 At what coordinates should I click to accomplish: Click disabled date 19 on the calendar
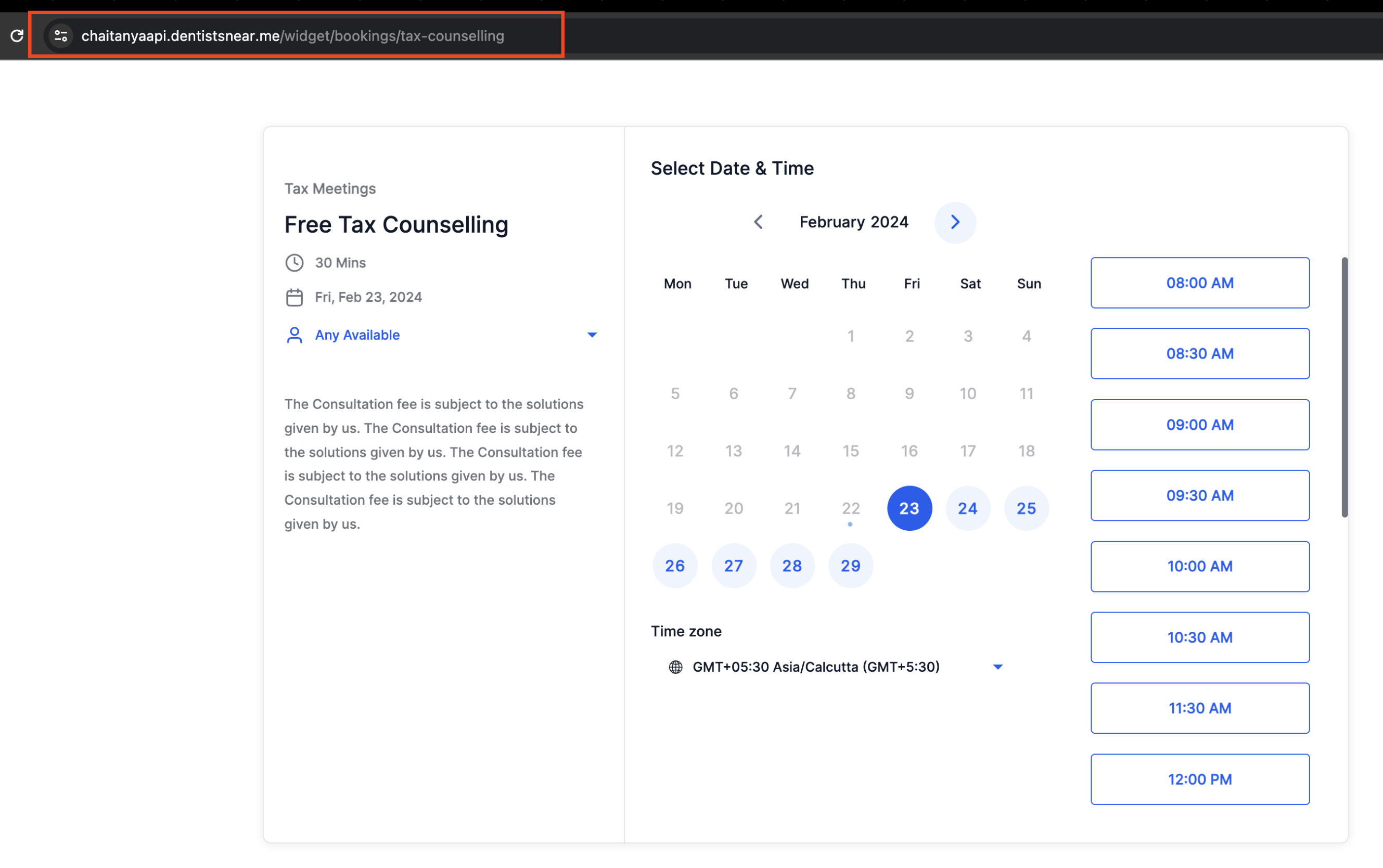click(x=675, y=508)
